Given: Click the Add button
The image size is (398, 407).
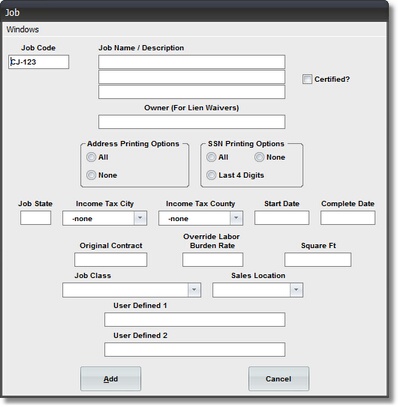Looking at the screenshot, I should (x=111, y=379).
